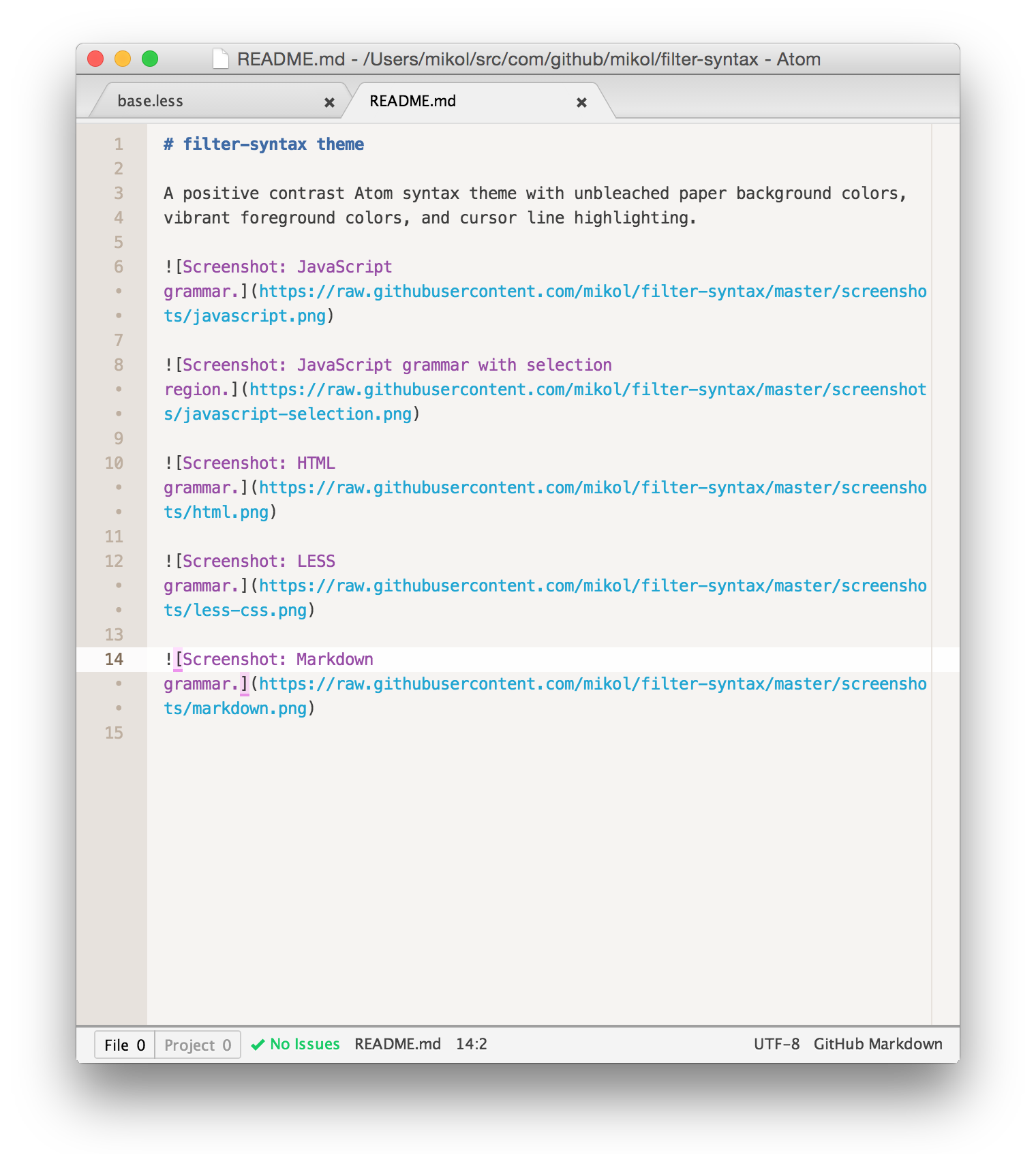Image resolution: width=1036 pixels, height=1172 pixels.
Task: Place cursor on 'Screenshot: HTML' text
Action: point(259,463)
